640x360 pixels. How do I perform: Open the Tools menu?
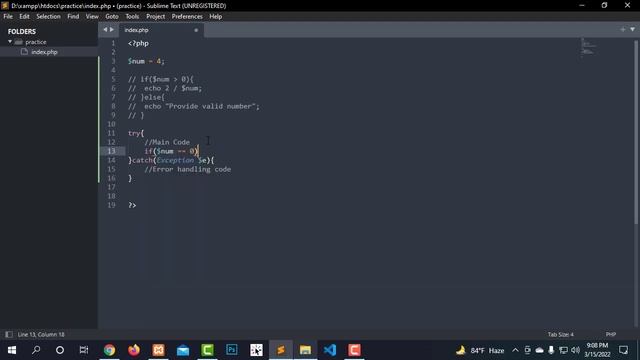pyautogui.click(x=132, y=16)
